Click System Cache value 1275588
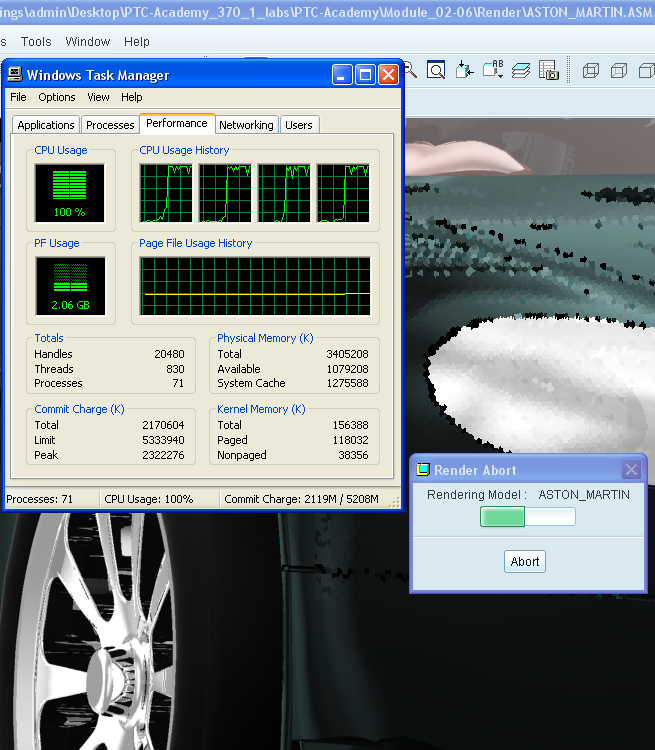Image resolution: width=655 pixels, height=750 pixels. (x=347, y=383)
